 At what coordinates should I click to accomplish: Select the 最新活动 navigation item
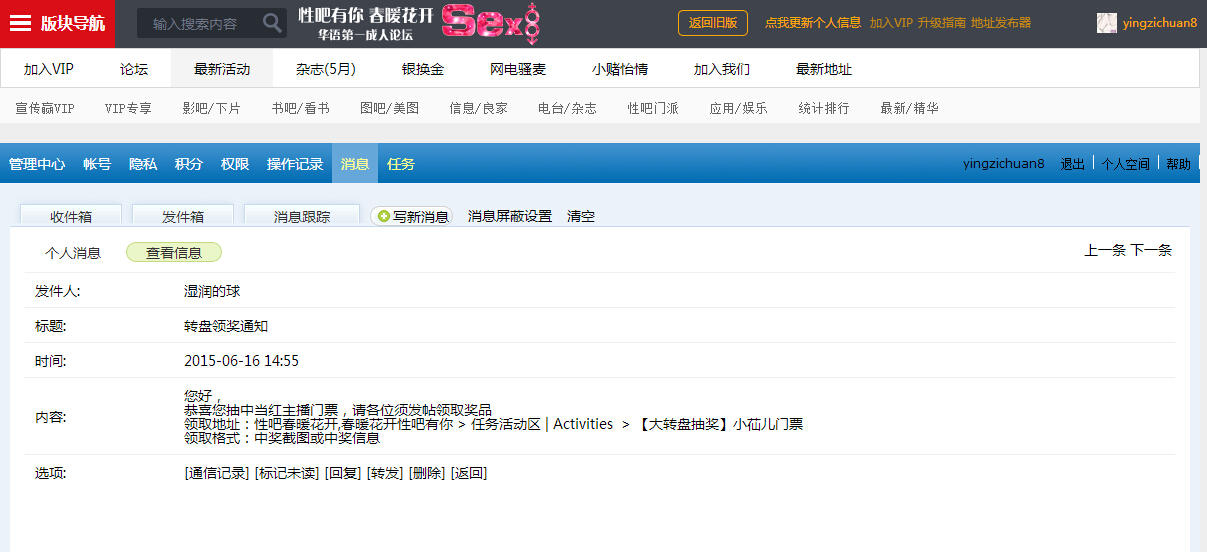(222, 69)
